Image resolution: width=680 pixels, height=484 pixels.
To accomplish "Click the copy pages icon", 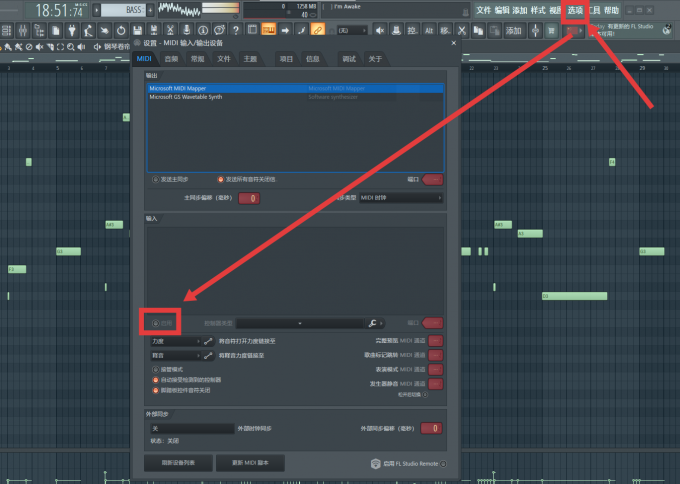I will click(x=478, y=30).
